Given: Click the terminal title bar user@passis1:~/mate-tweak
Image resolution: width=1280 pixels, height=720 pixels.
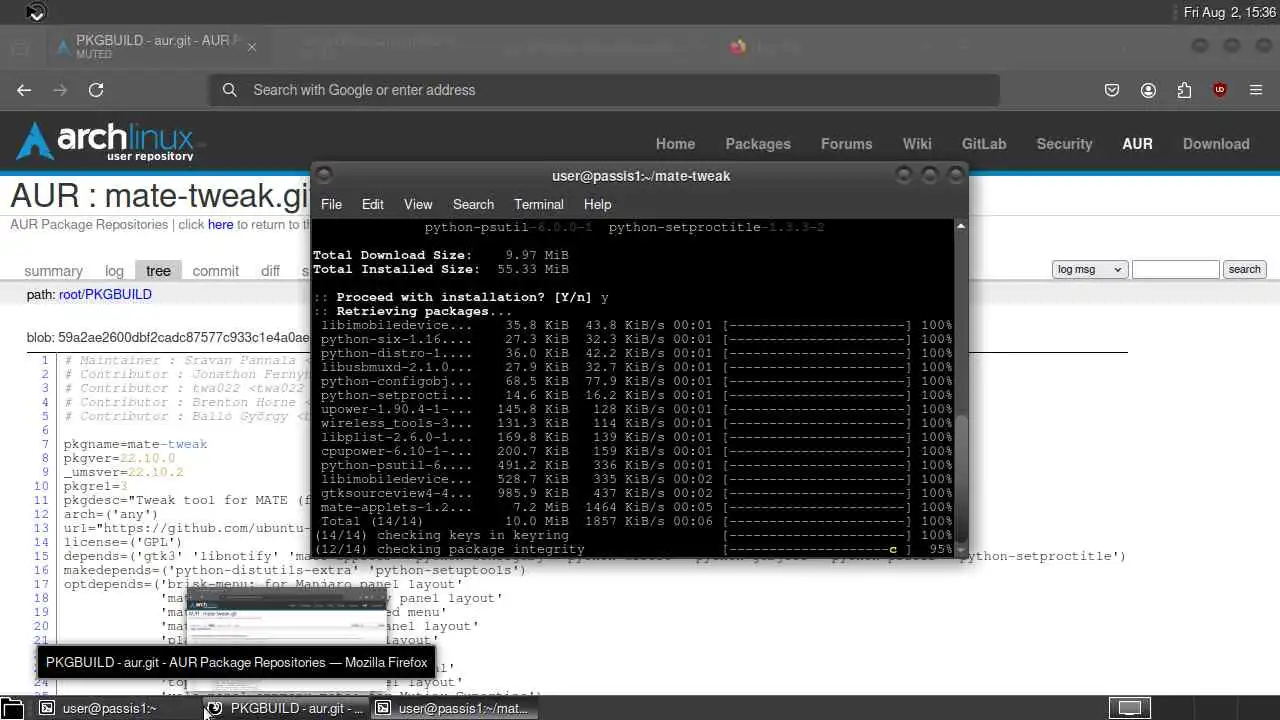Looking at the screenshot, I should point(641,176).
